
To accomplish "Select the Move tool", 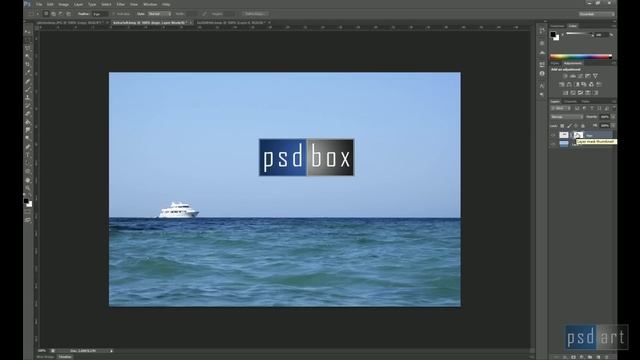I will [x=28, y=32].
